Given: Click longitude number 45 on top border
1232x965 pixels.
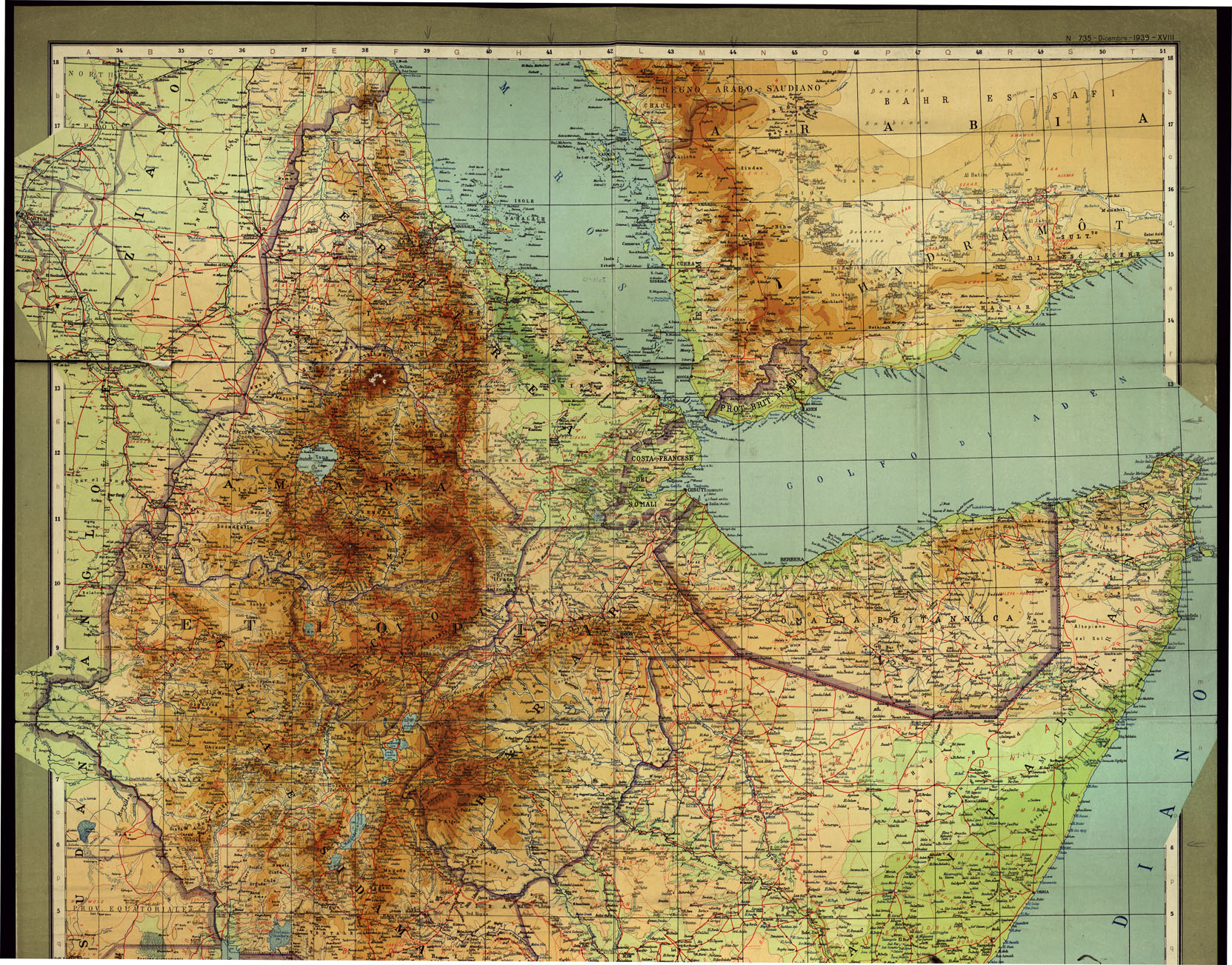Looking at the screenshot, I should click(x=794, y=52).
